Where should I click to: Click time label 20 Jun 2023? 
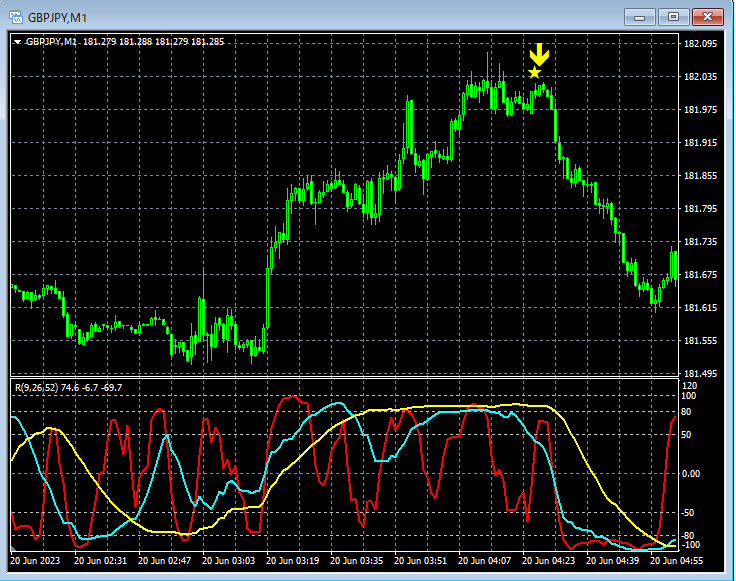(x=35, y=561)
